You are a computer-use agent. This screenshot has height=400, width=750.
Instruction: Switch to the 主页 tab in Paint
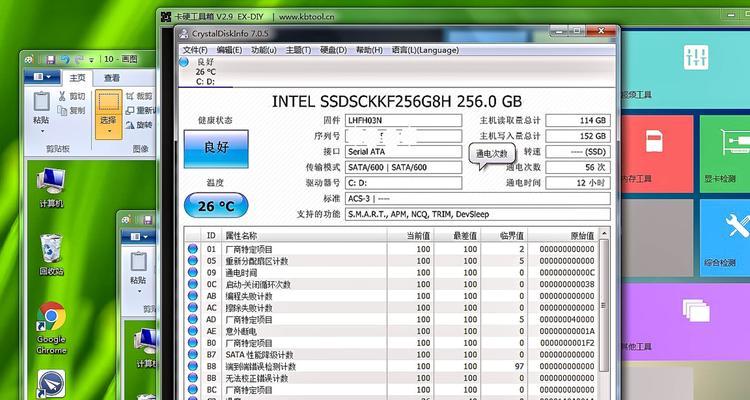77,78
